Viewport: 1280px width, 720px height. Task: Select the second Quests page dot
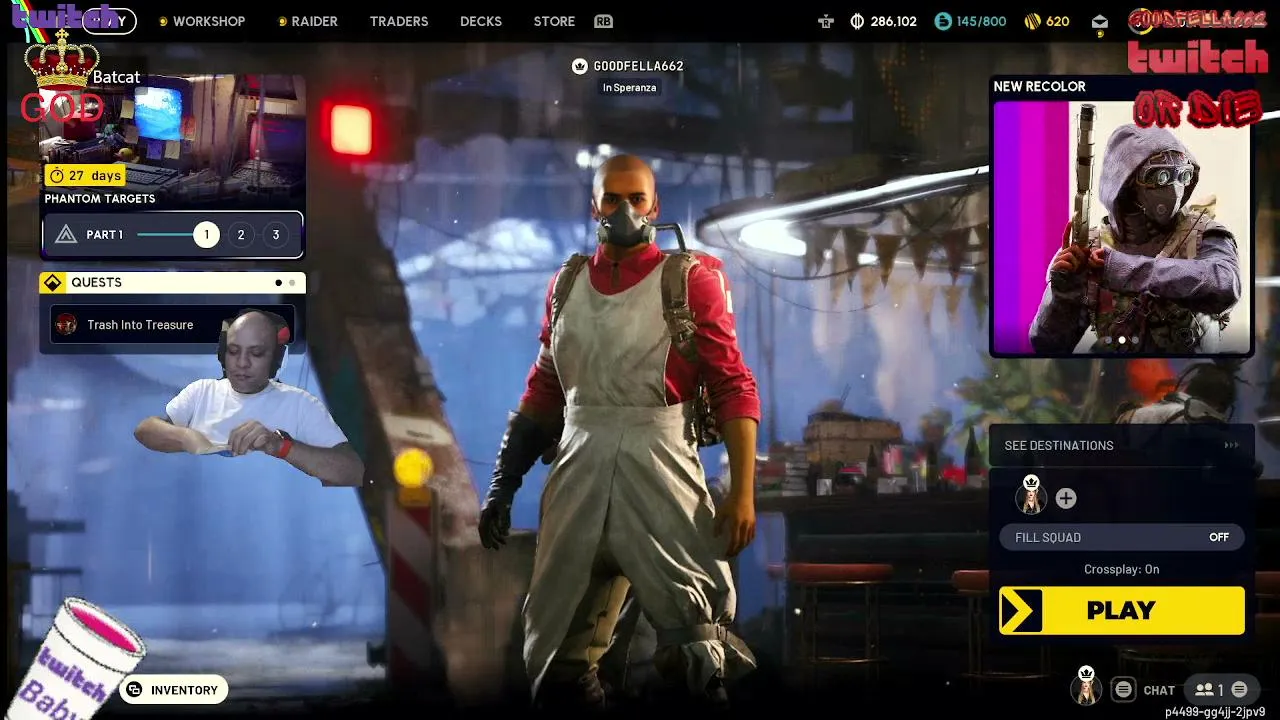(292, 283)
